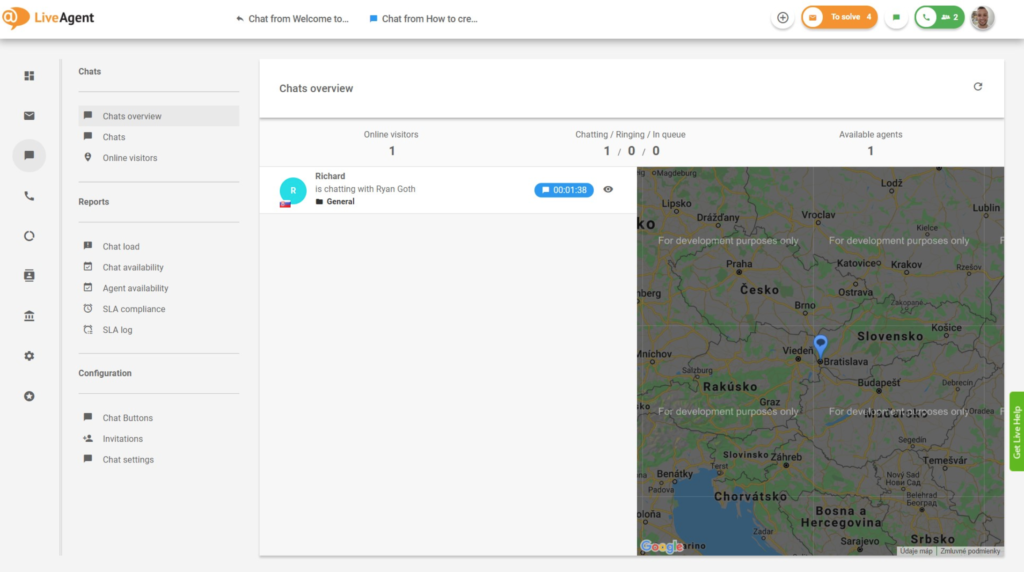Open the Dashboard icon in left sidebar

[29, 76]
